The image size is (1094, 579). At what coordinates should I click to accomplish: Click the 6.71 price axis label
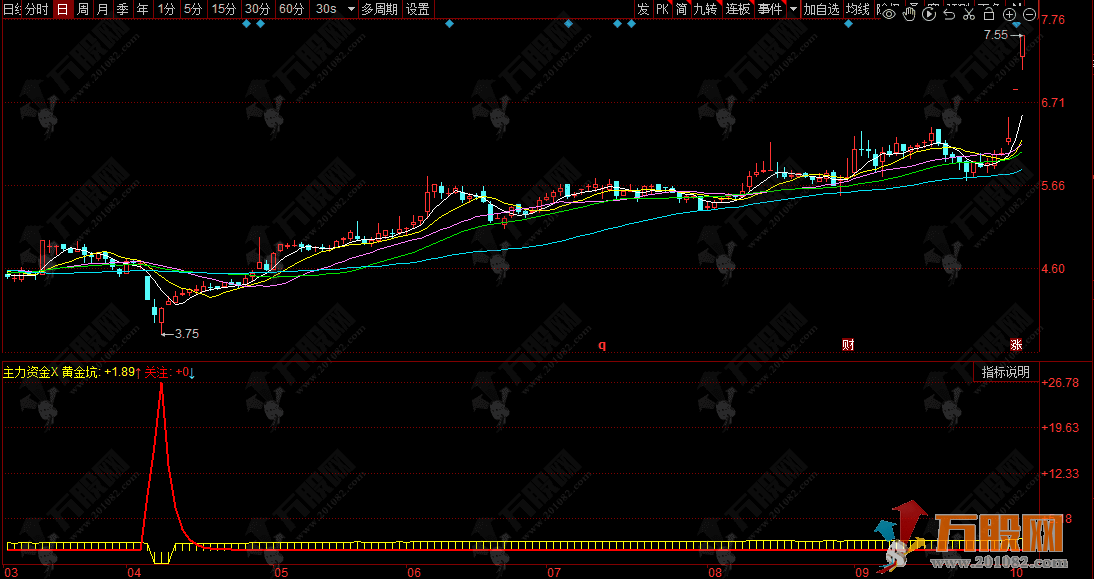tap(1053, 103)
